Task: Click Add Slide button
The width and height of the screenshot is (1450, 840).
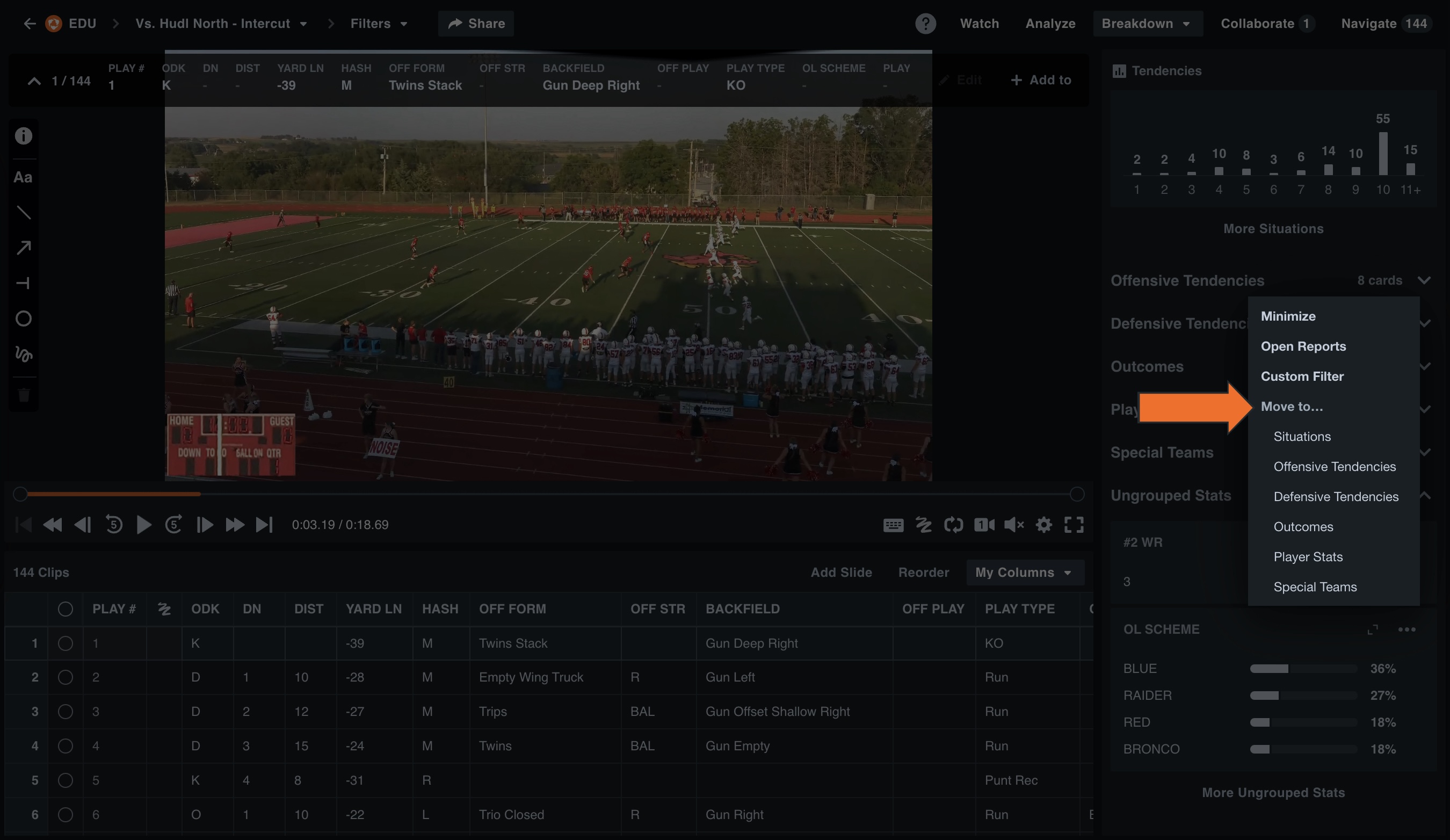Action: 841,573
